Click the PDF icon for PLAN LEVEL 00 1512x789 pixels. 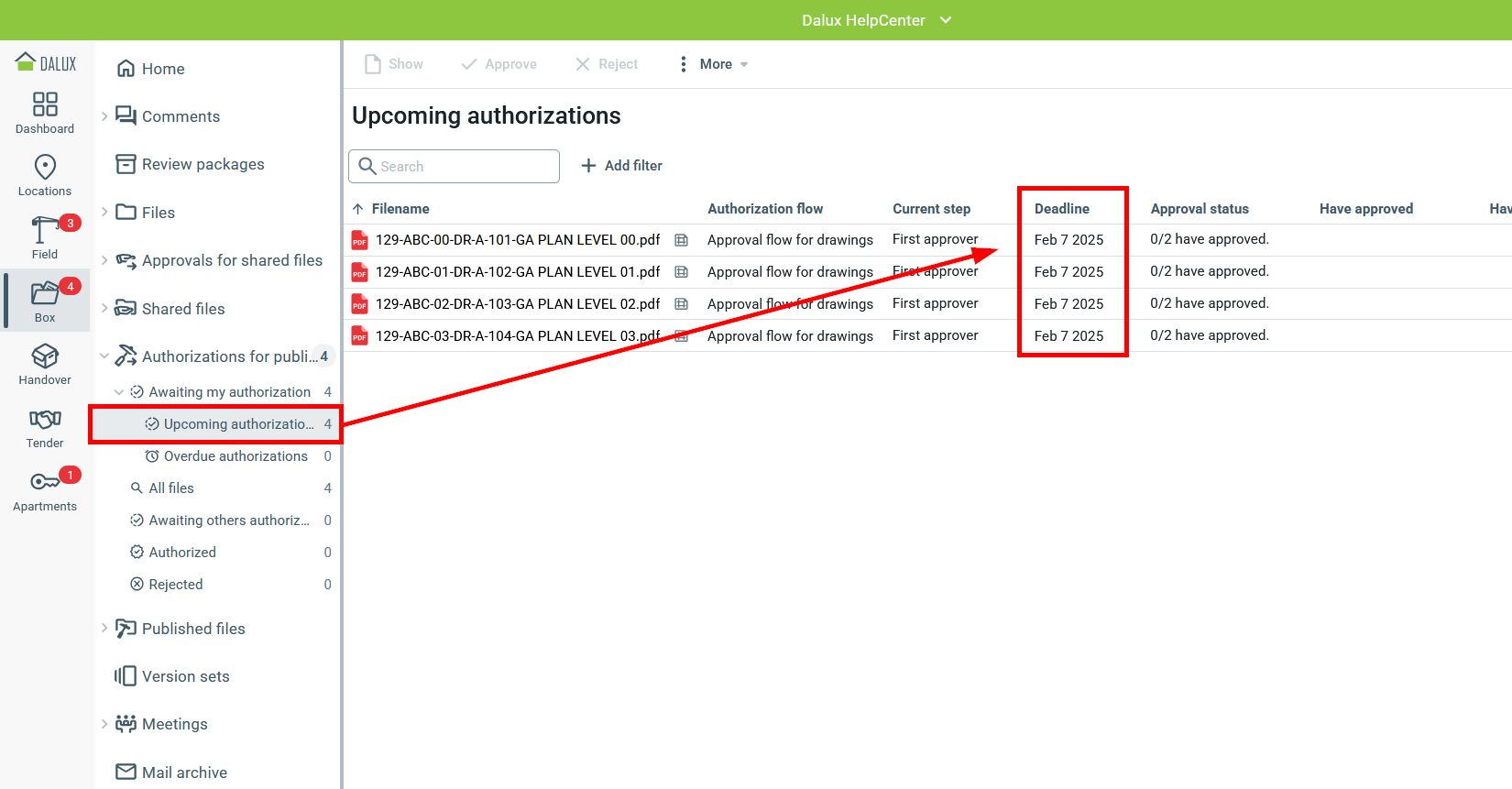360,240
